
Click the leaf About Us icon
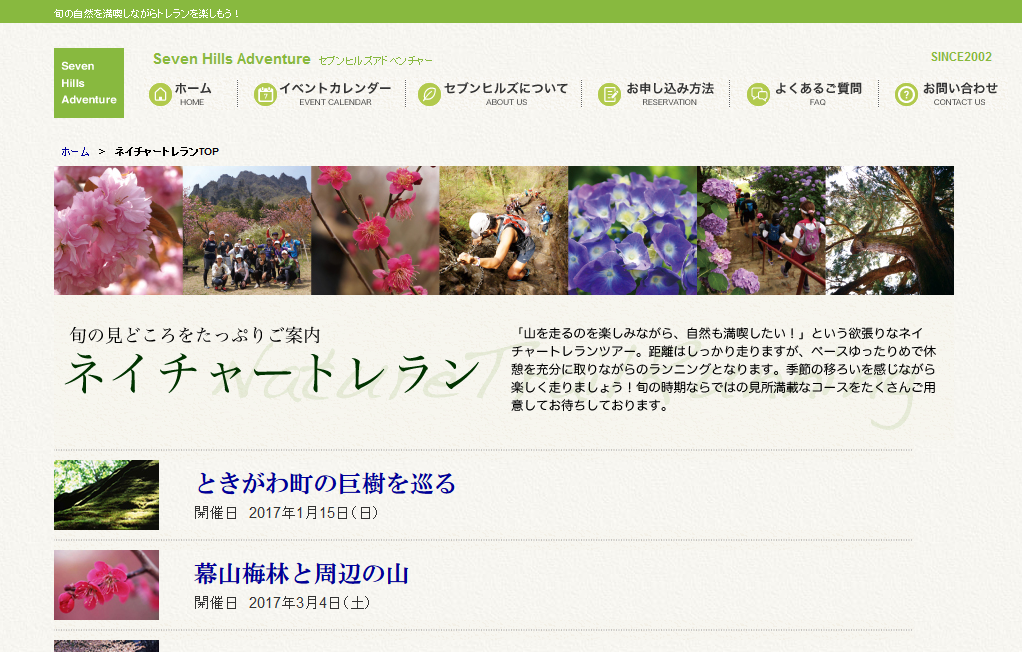[430, 95]
